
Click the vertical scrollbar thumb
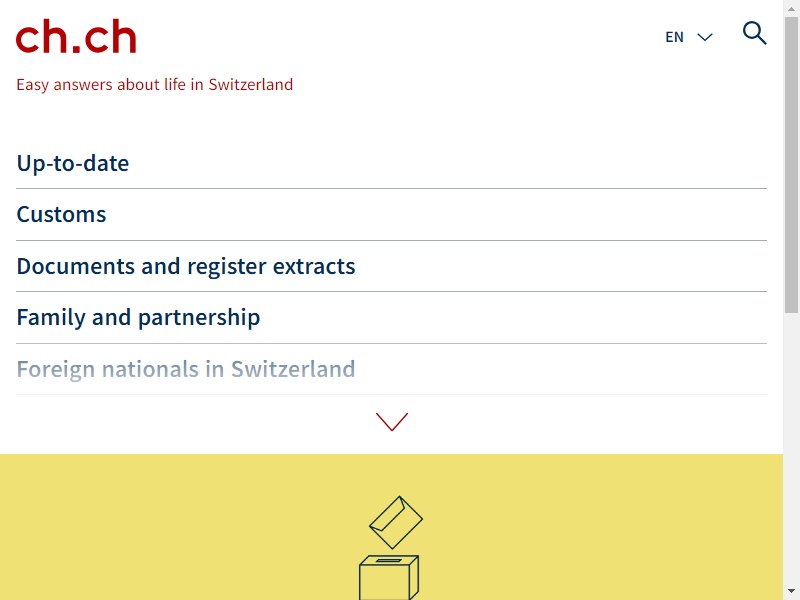click(791, 165)
